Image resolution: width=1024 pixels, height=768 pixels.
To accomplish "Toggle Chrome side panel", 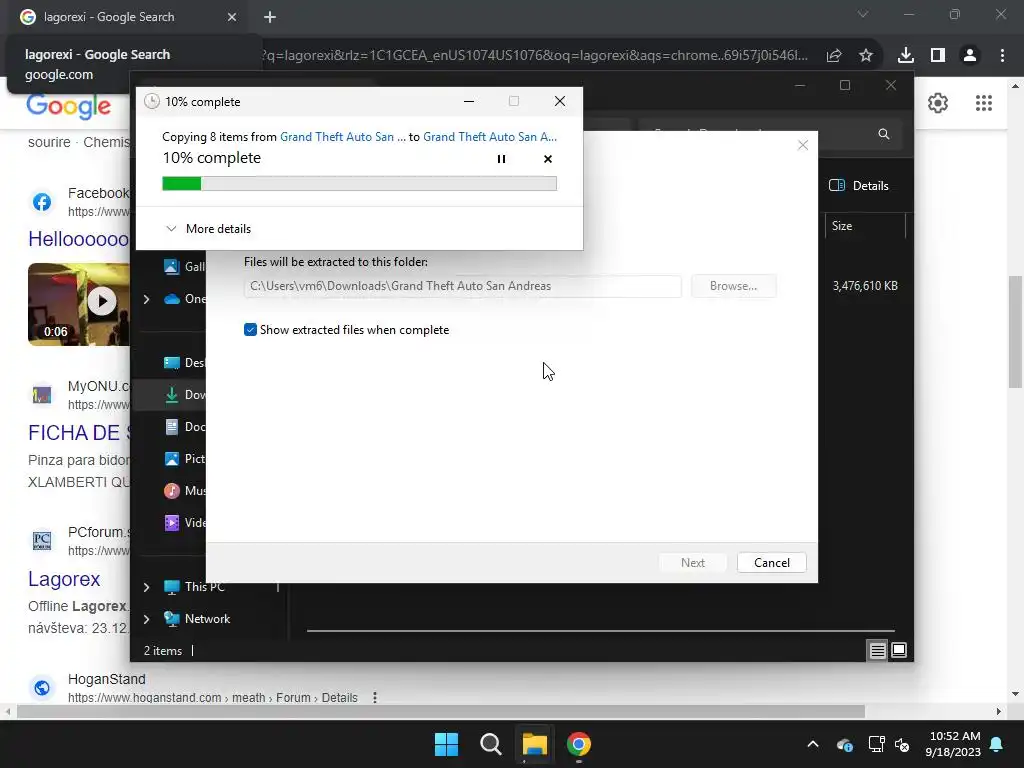I will point(938,56).
